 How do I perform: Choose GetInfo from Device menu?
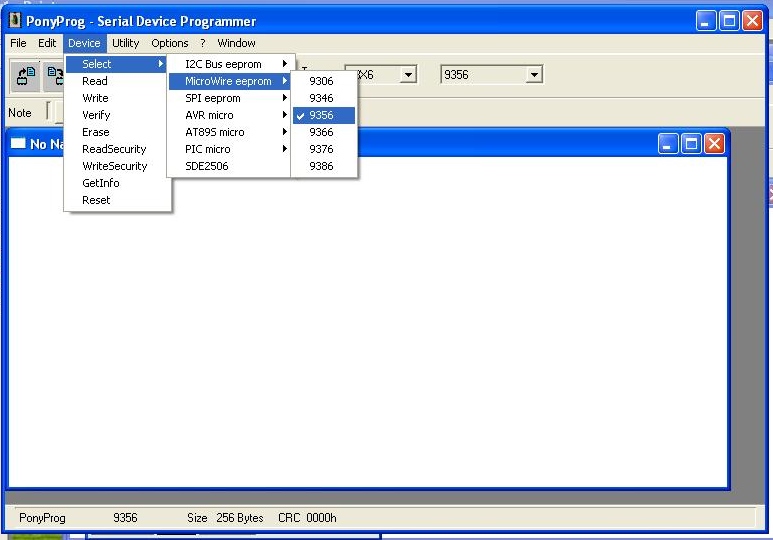(x=118, y=183)
